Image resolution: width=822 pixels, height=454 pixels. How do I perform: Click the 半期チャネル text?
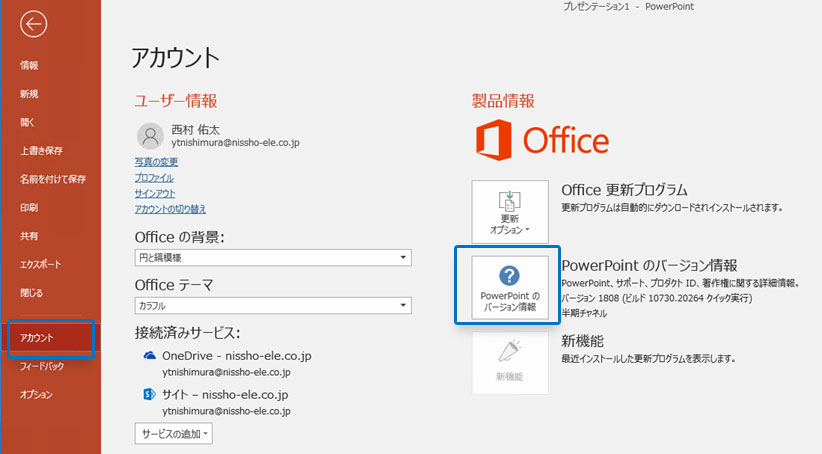tap(584, 313)
